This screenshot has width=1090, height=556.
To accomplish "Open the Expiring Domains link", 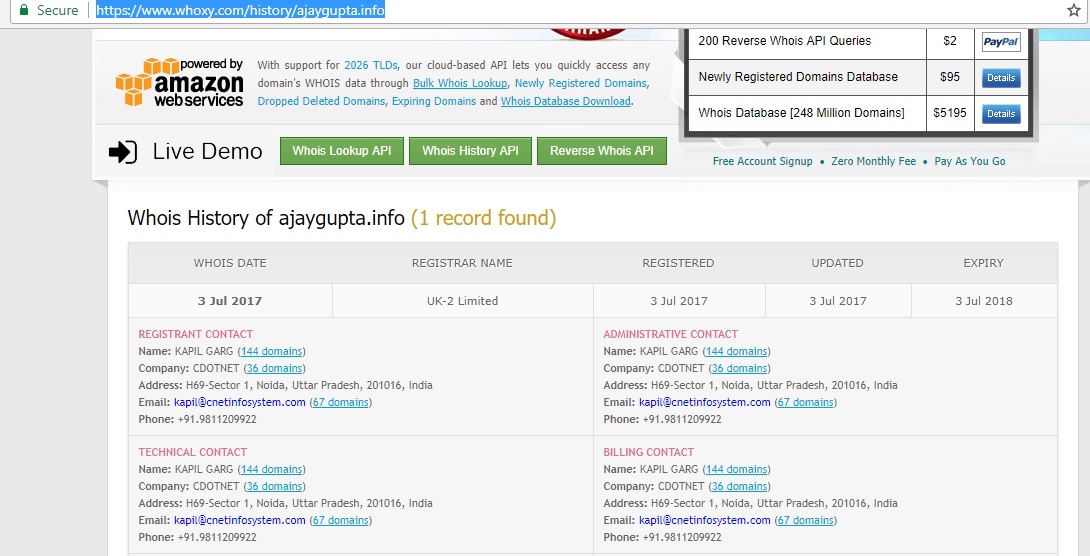I will pyautogui.click(x=434, y=101).
